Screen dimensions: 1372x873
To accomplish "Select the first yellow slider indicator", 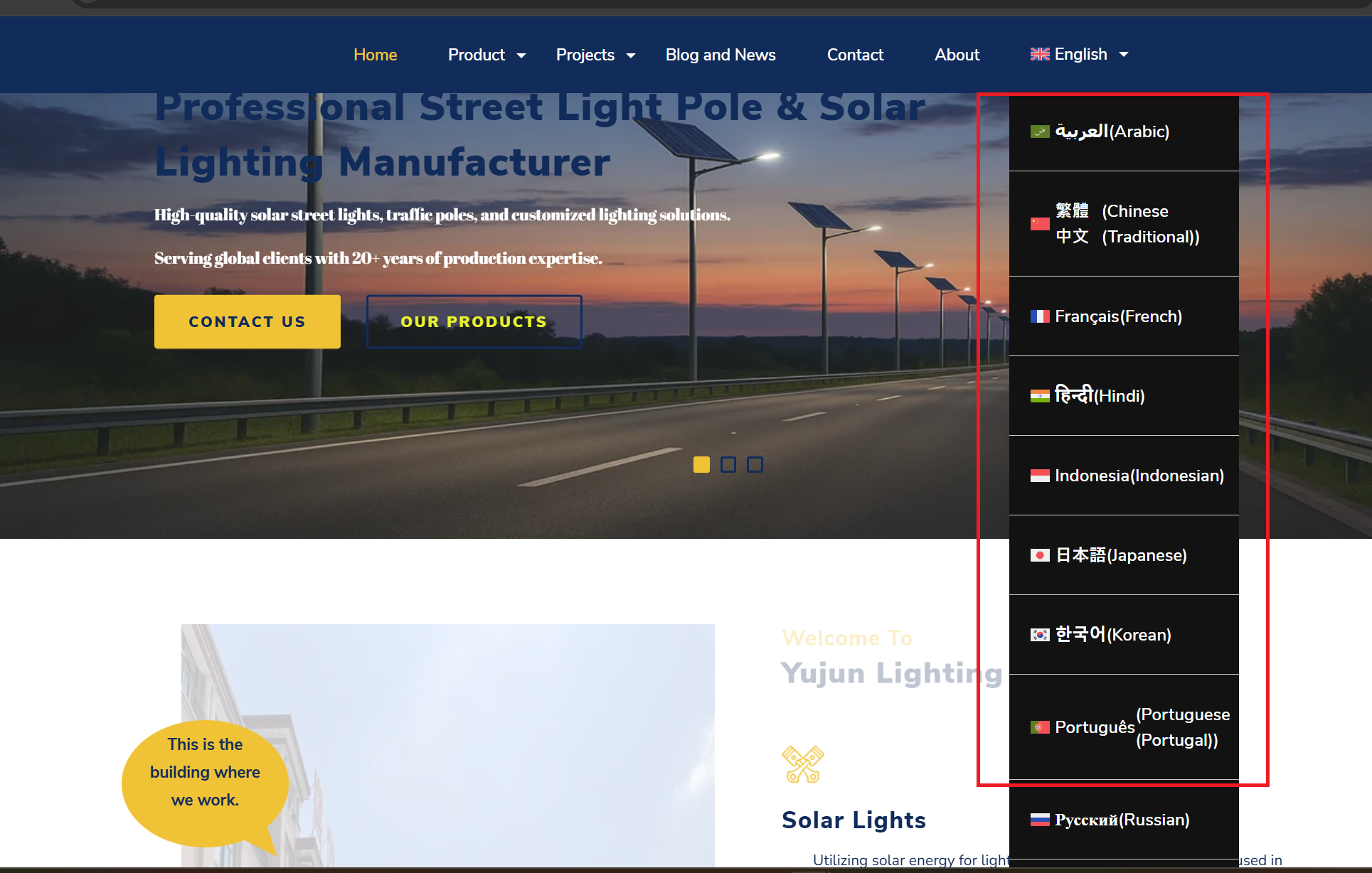I will (701, 465).
